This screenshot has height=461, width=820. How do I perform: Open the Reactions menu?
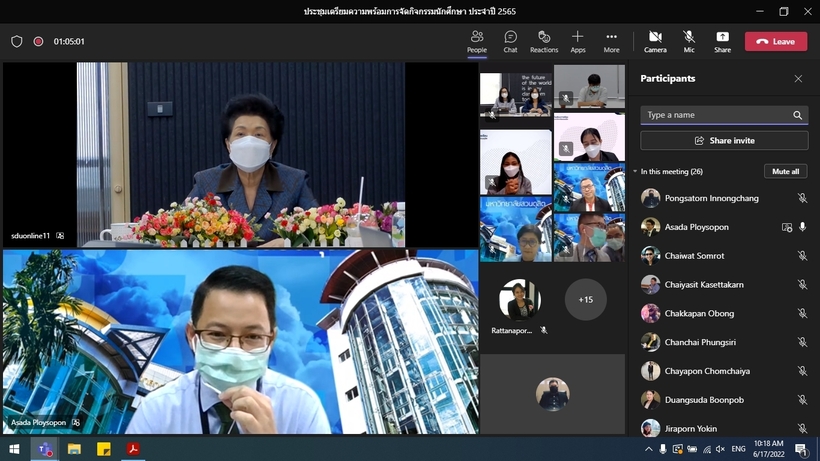pyautogui.click(x=544, y=42)
